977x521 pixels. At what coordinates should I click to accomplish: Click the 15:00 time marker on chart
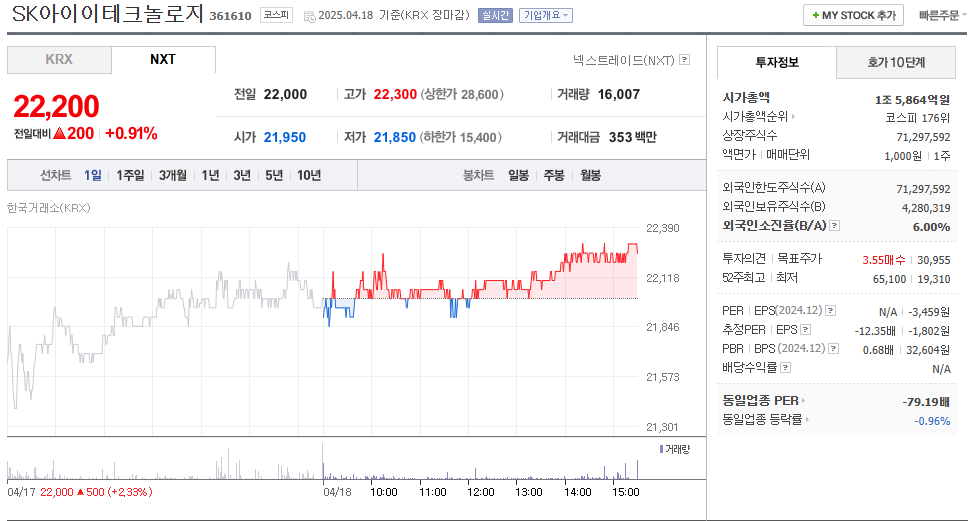click(626, 492)
